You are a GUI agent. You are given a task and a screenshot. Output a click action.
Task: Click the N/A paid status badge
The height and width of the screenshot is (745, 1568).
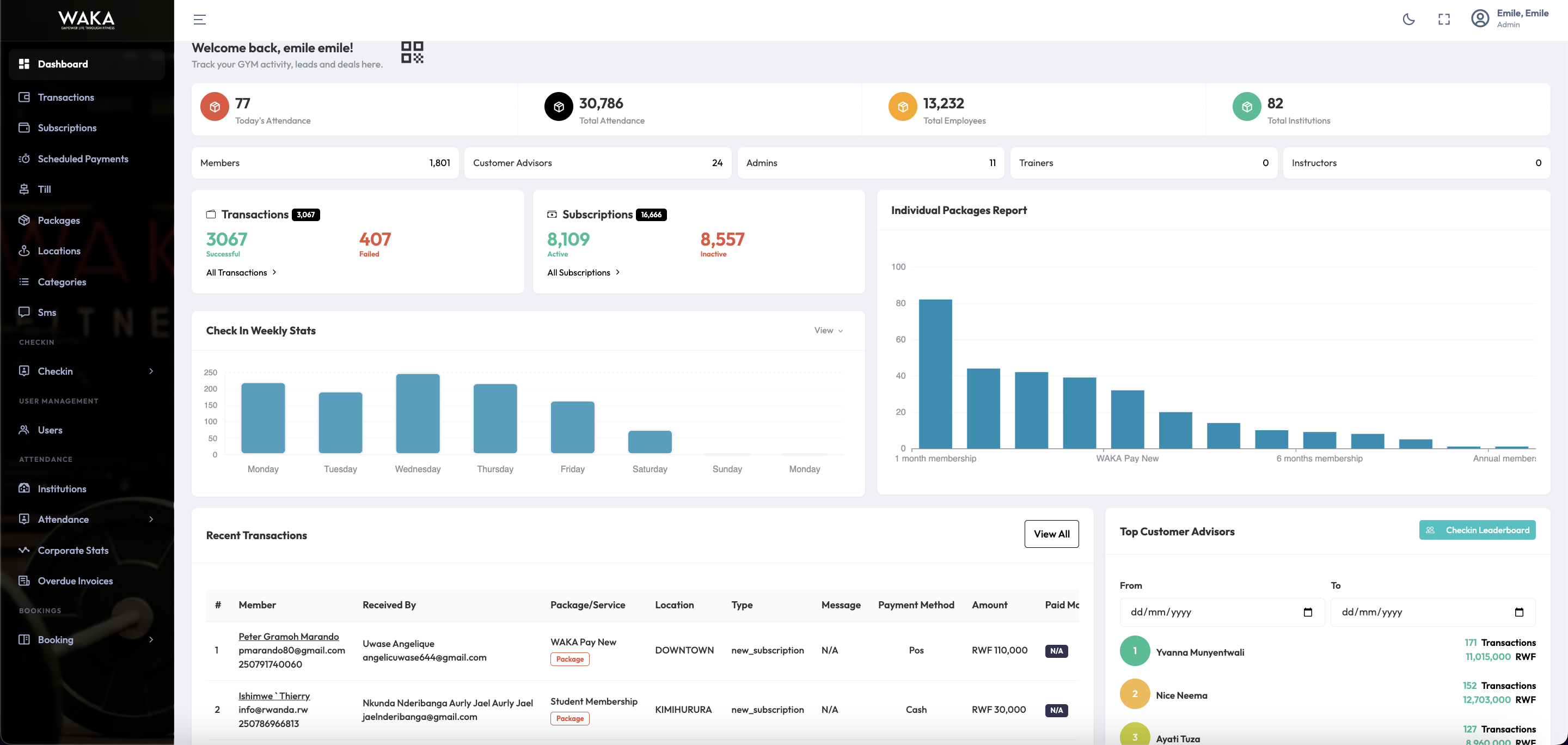pyautogui.click(x=1056, y=651)
